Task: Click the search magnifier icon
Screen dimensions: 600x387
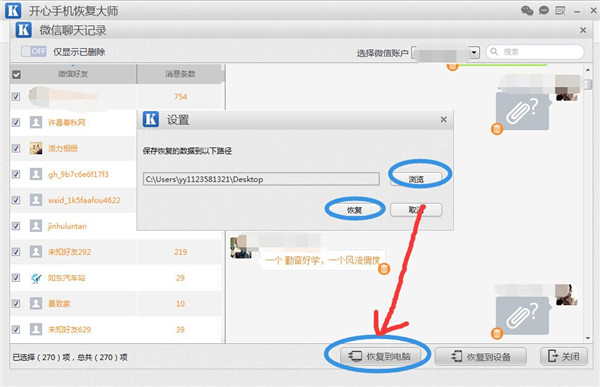Action: [x=494, y=51]
